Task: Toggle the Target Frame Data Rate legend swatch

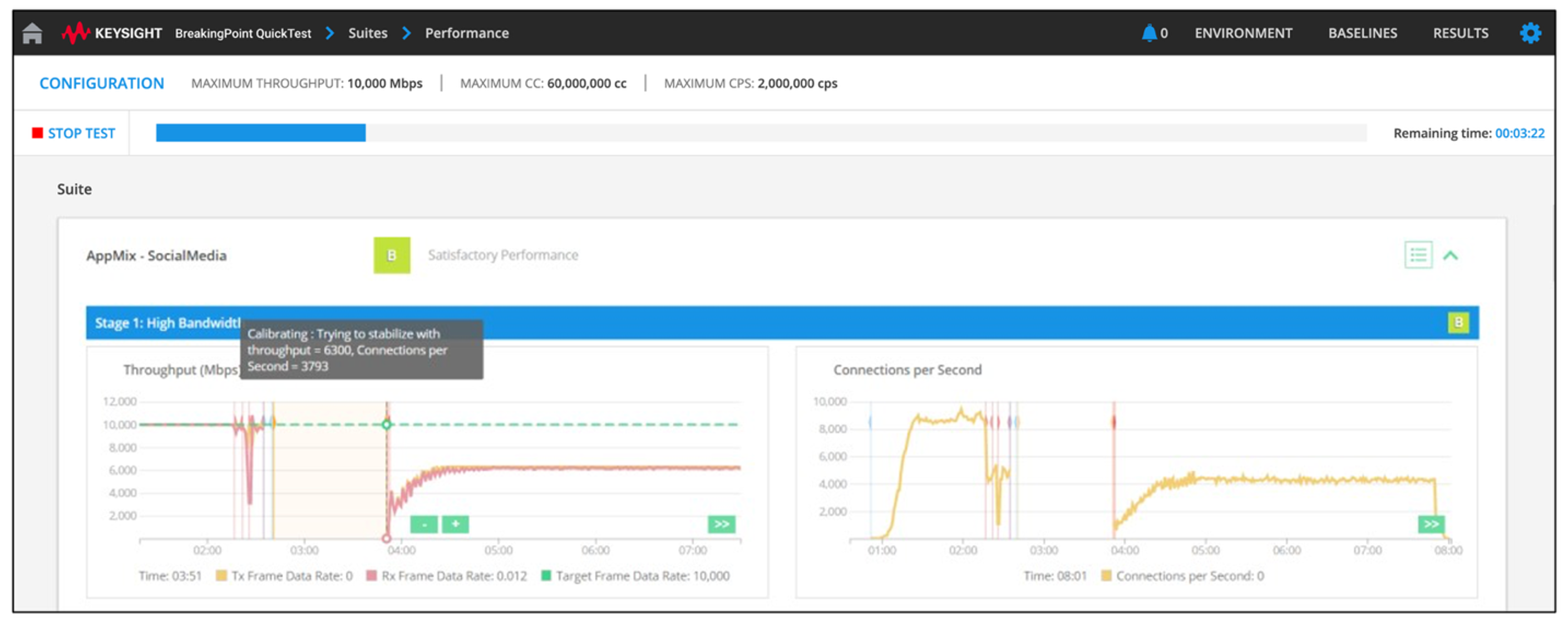Action: pyautogui.click(x=546, y=575)
